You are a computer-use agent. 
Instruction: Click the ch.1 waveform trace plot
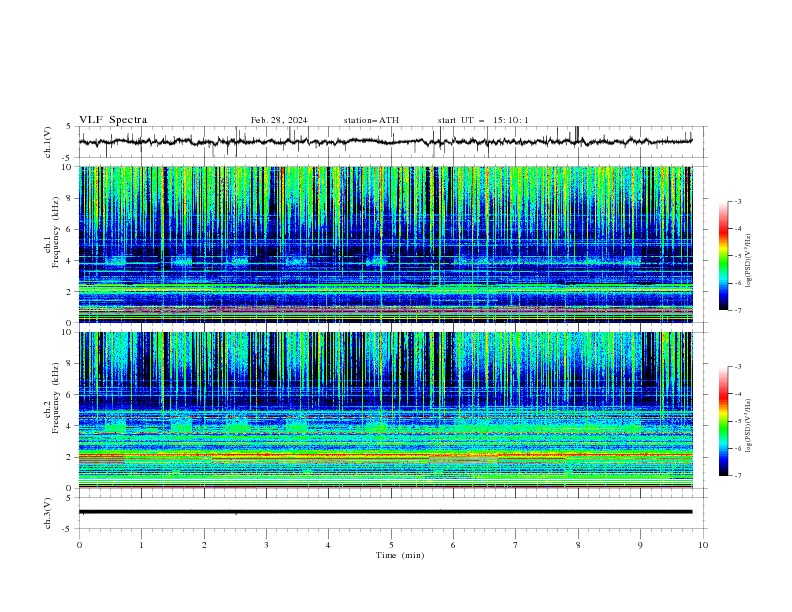point(386,142)
